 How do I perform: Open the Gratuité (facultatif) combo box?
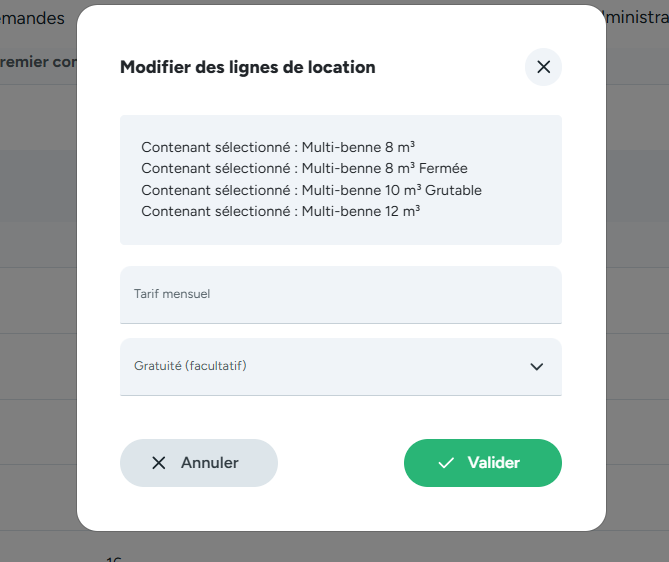coord(320,367)
